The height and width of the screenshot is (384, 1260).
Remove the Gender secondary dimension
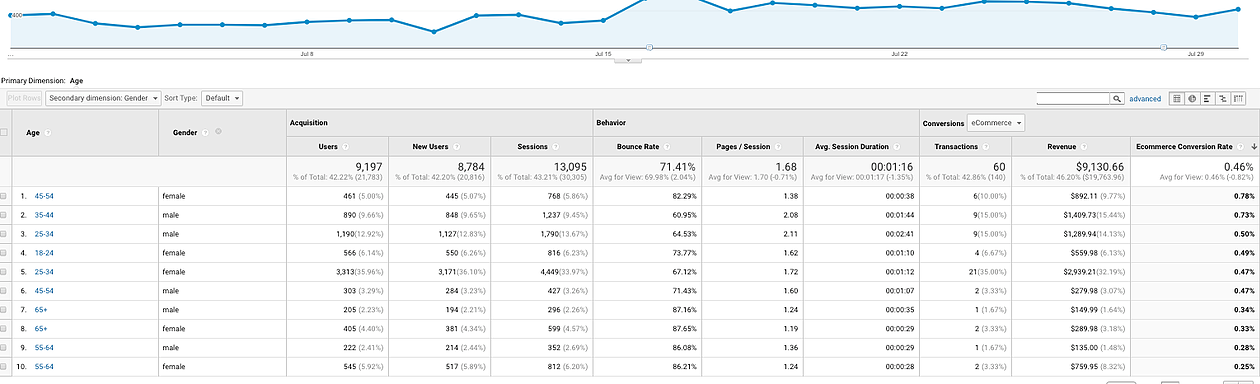click(x=219, y=132)
